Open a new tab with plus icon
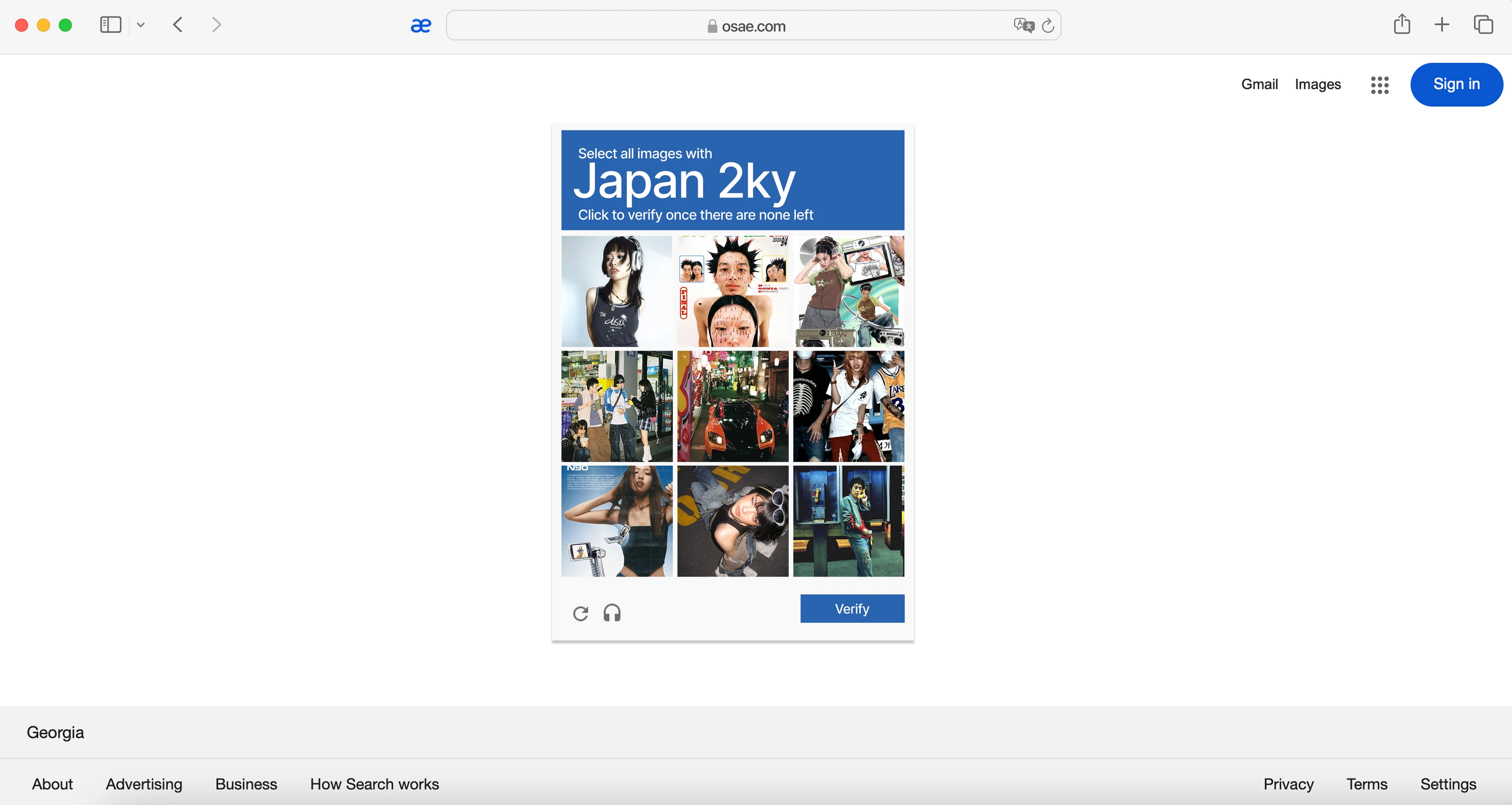 click(x=1442, y=25)
